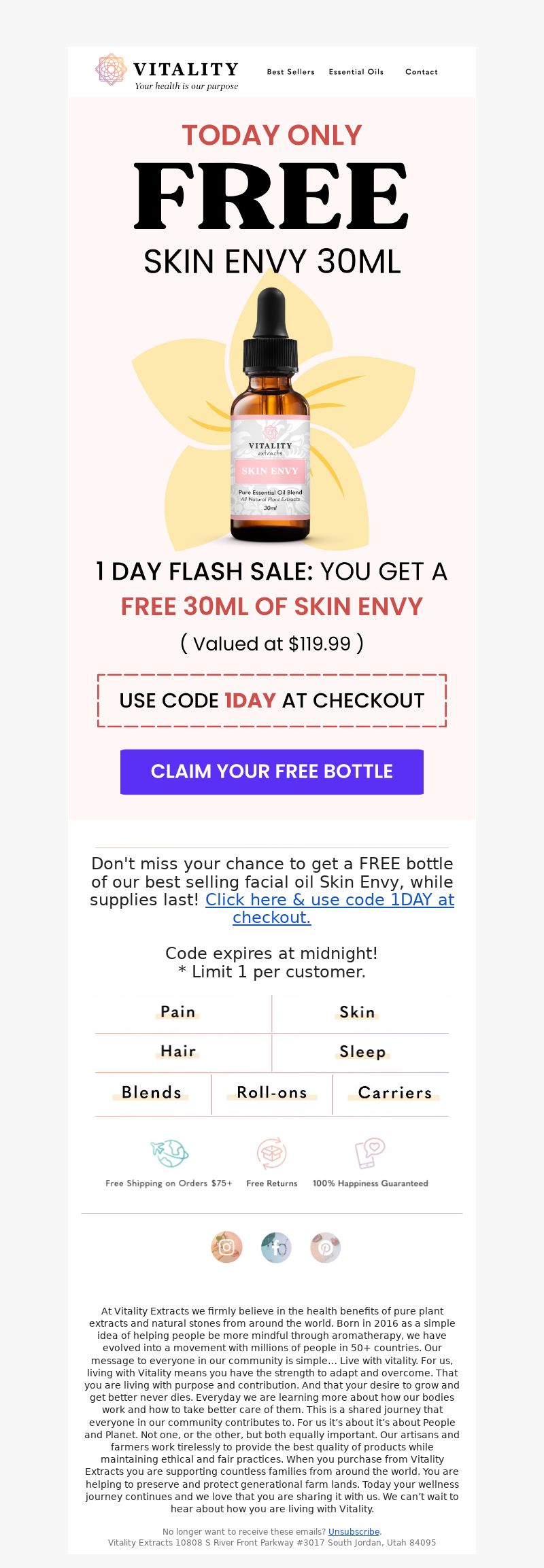This screenshot has height=1568, width=544.
Task: Open the Instagram social icon
Action: click(x=226, y=1247)
